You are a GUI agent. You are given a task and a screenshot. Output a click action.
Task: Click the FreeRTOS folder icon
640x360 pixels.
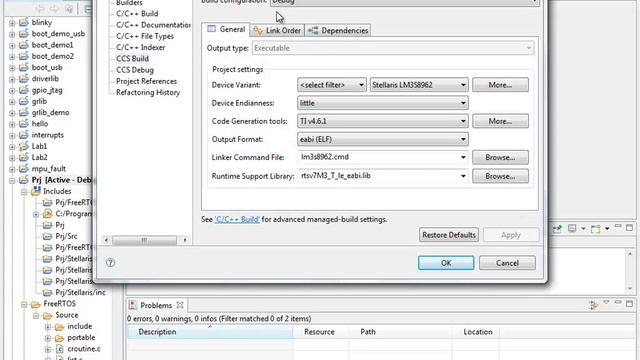pos(36,304)
